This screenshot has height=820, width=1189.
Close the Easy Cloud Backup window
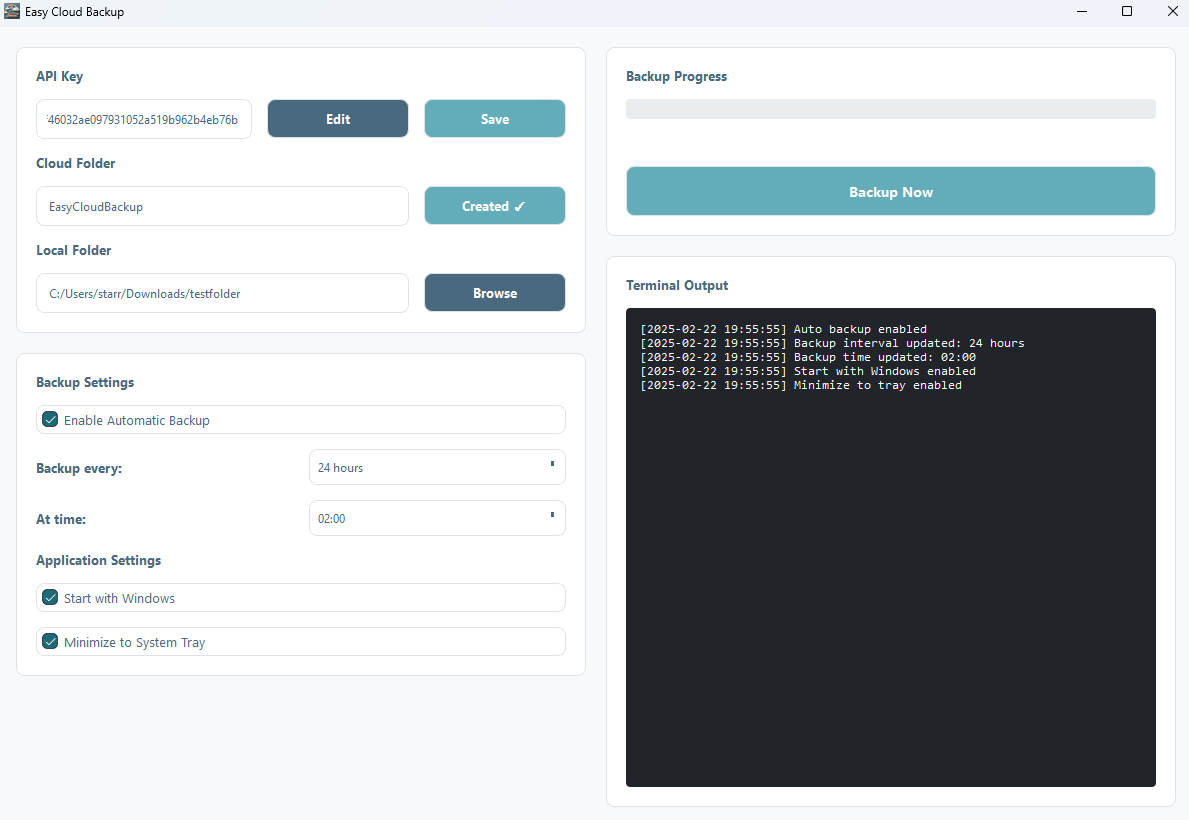coord(1172,11)
